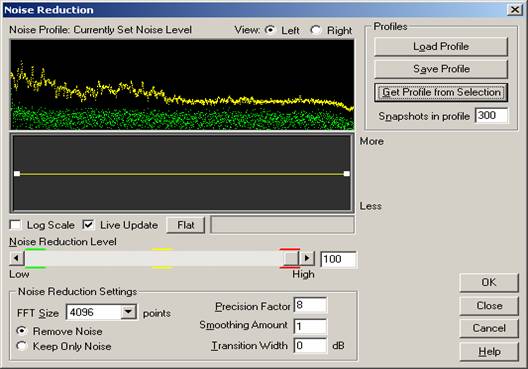Click the Transition Width field
Viewport: 528px width, 369px height.
[x=310, y=346]
